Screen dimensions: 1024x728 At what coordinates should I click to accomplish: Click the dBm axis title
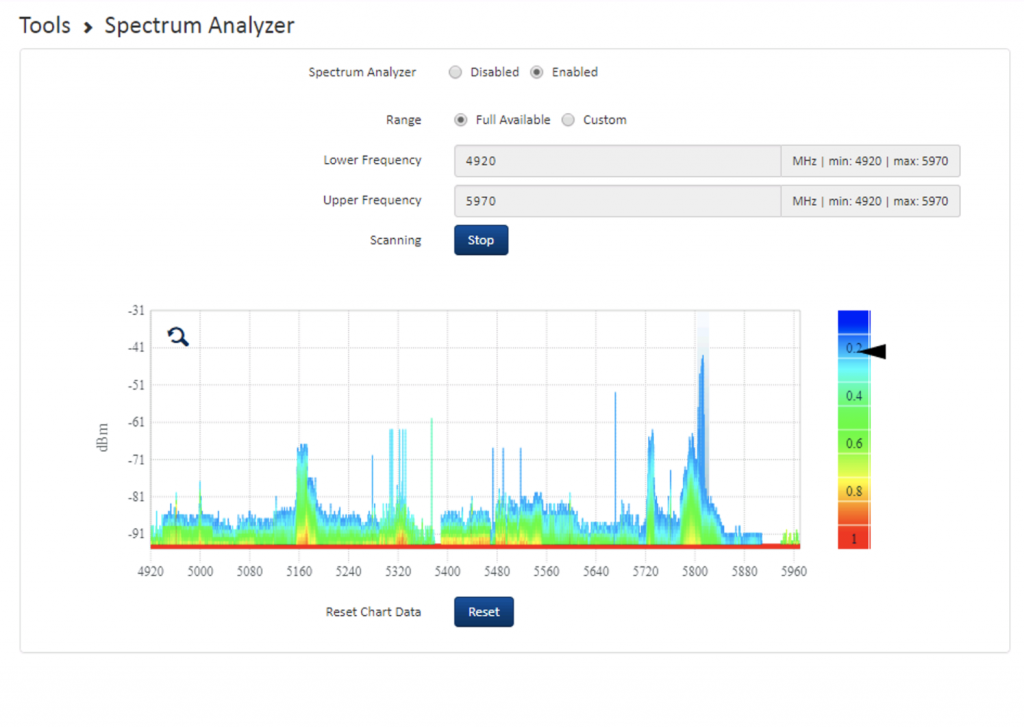[x=103, y=437]
